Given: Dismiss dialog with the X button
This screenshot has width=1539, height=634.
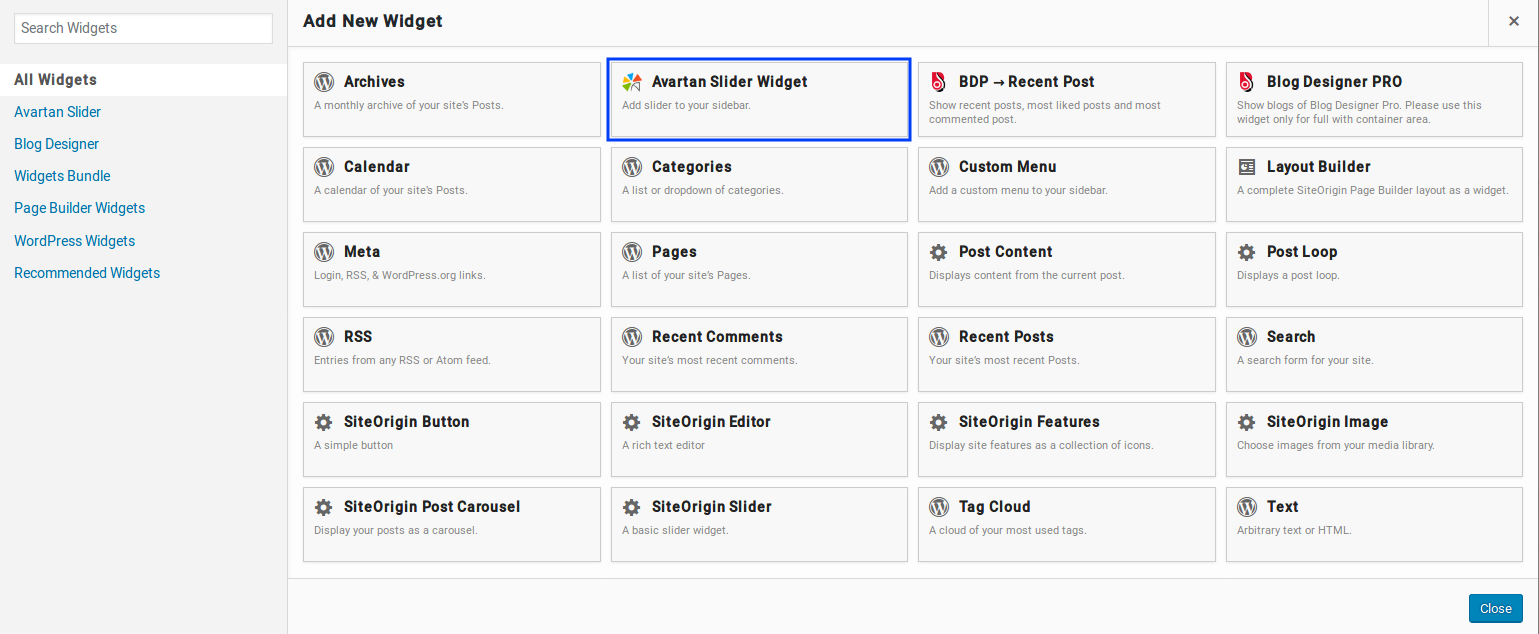Looking at the screenshot, I should 1514,21.
